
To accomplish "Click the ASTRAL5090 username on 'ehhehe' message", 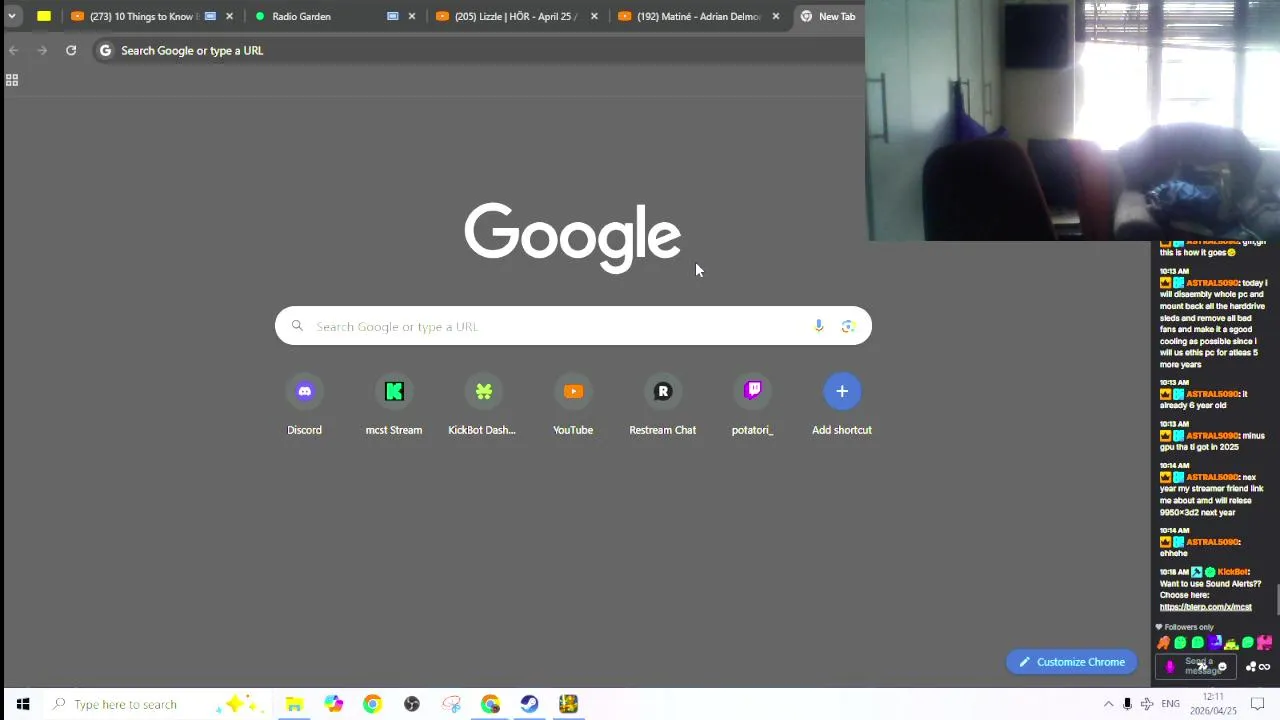I will (1212, 542).
